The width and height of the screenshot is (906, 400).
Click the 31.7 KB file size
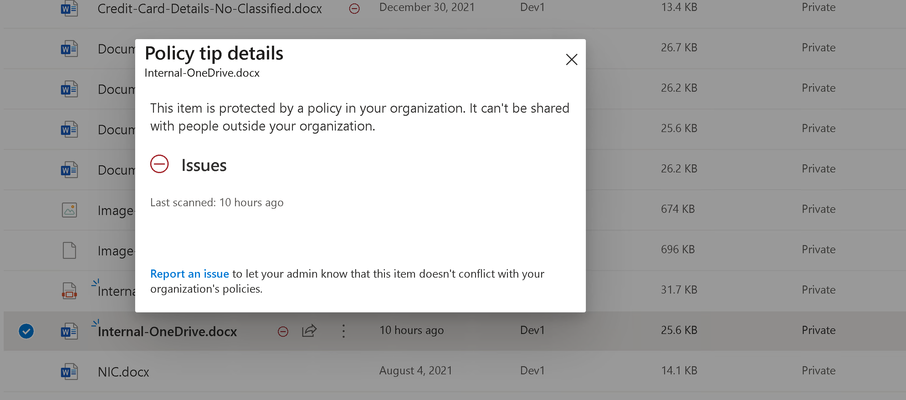pyautogui.click(x=679, y=290)
